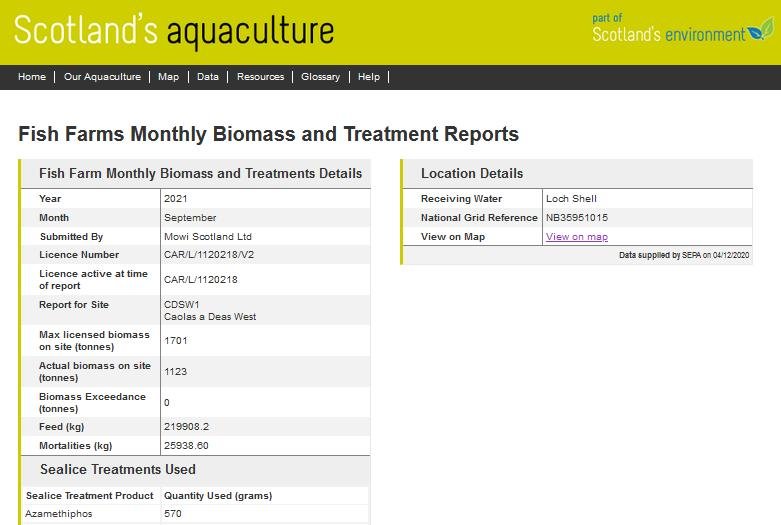Open the Our Aquaculture menu
The width and height of the screenshot is (781, 525).
click(102, 77)
